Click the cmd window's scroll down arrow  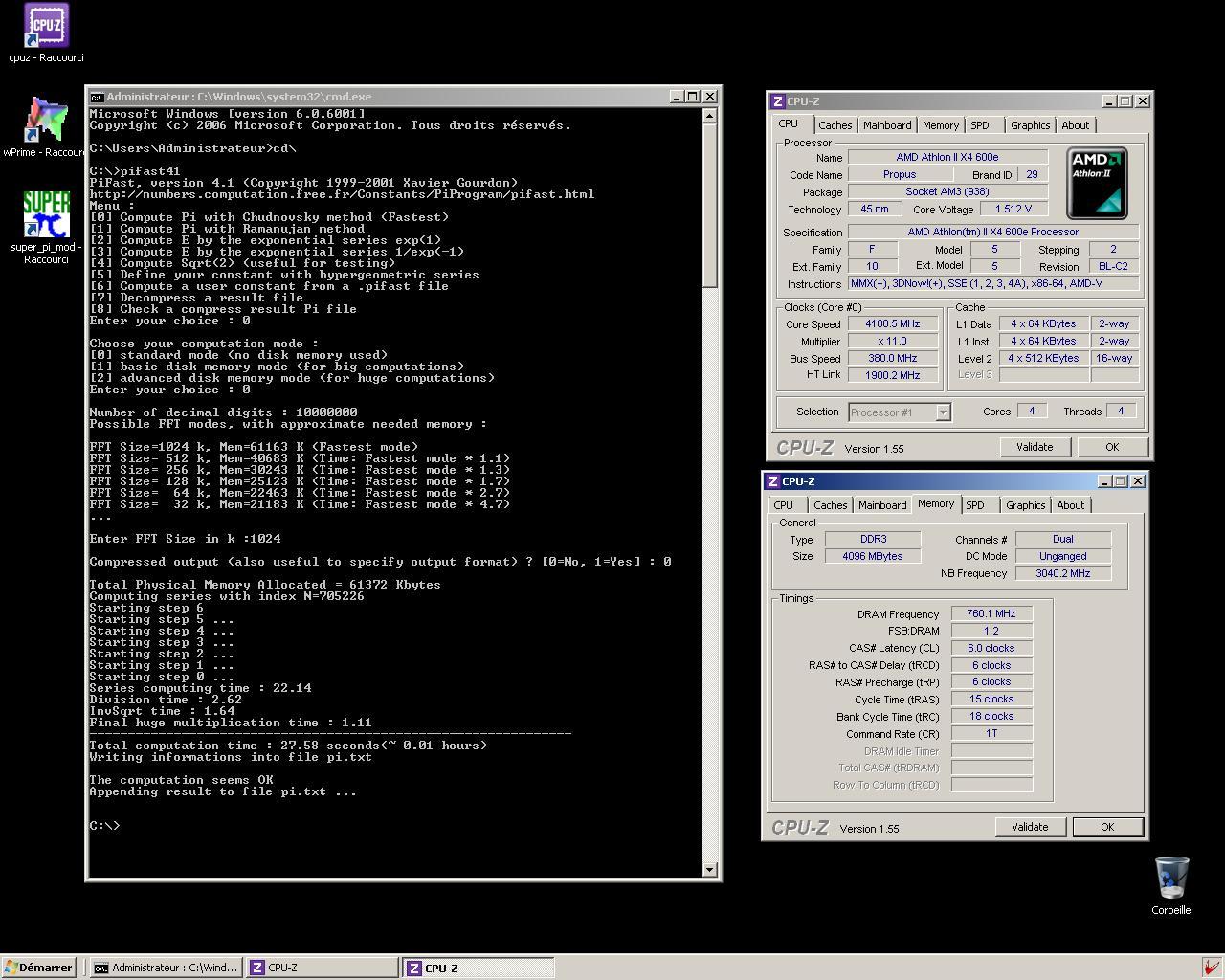point(710,869)
